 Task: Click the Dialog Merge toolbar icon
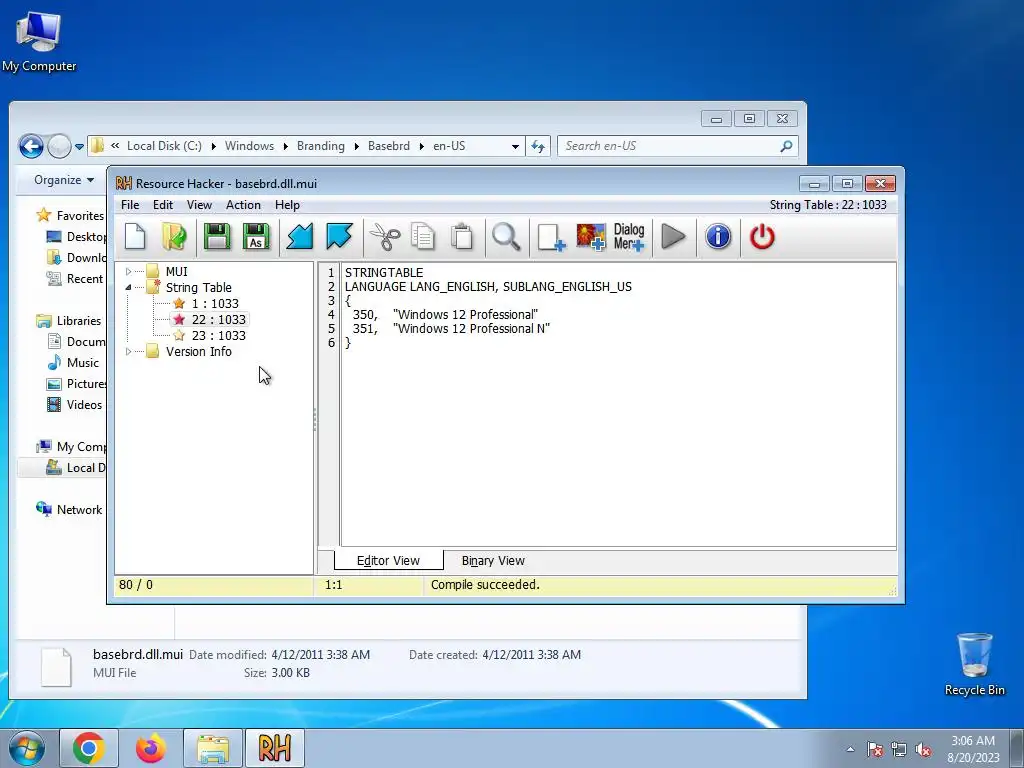tap(629, 236)
